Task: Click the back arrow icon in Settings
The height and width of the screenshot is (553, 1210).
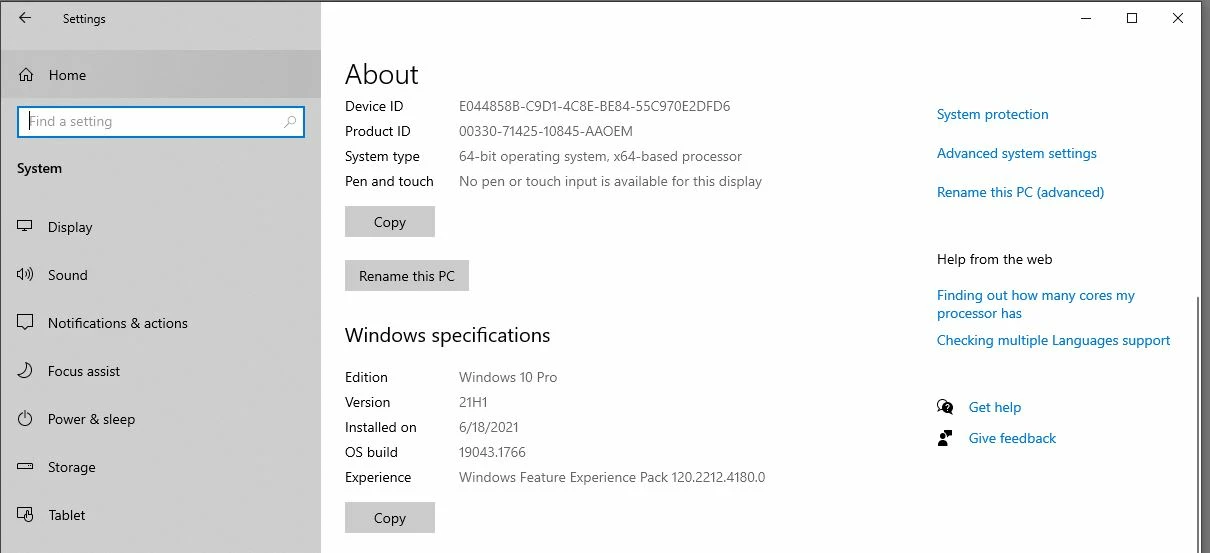Action: pos(25,18)
